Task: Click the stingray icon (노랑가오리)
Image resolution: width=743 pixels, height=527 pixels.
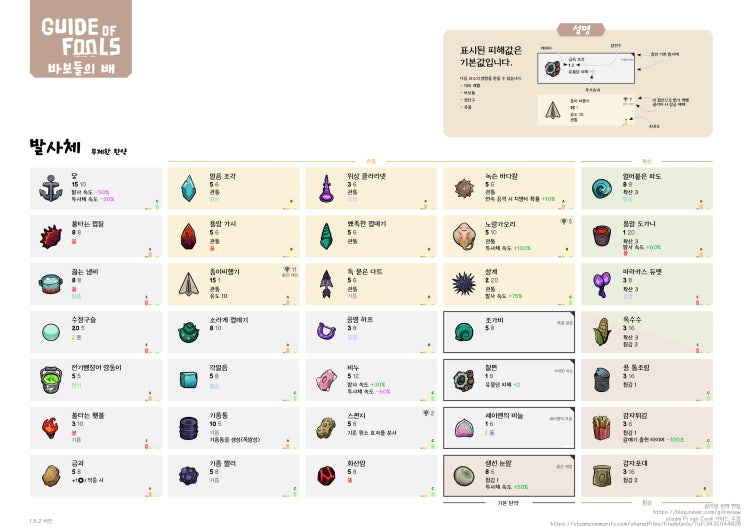Action: tap(464, 236)
